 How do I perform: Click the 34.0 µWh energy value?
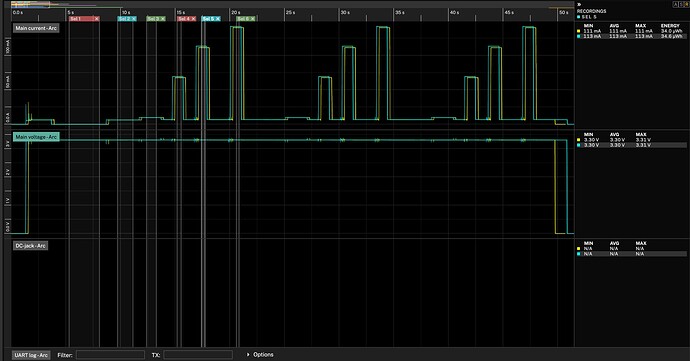672,31
